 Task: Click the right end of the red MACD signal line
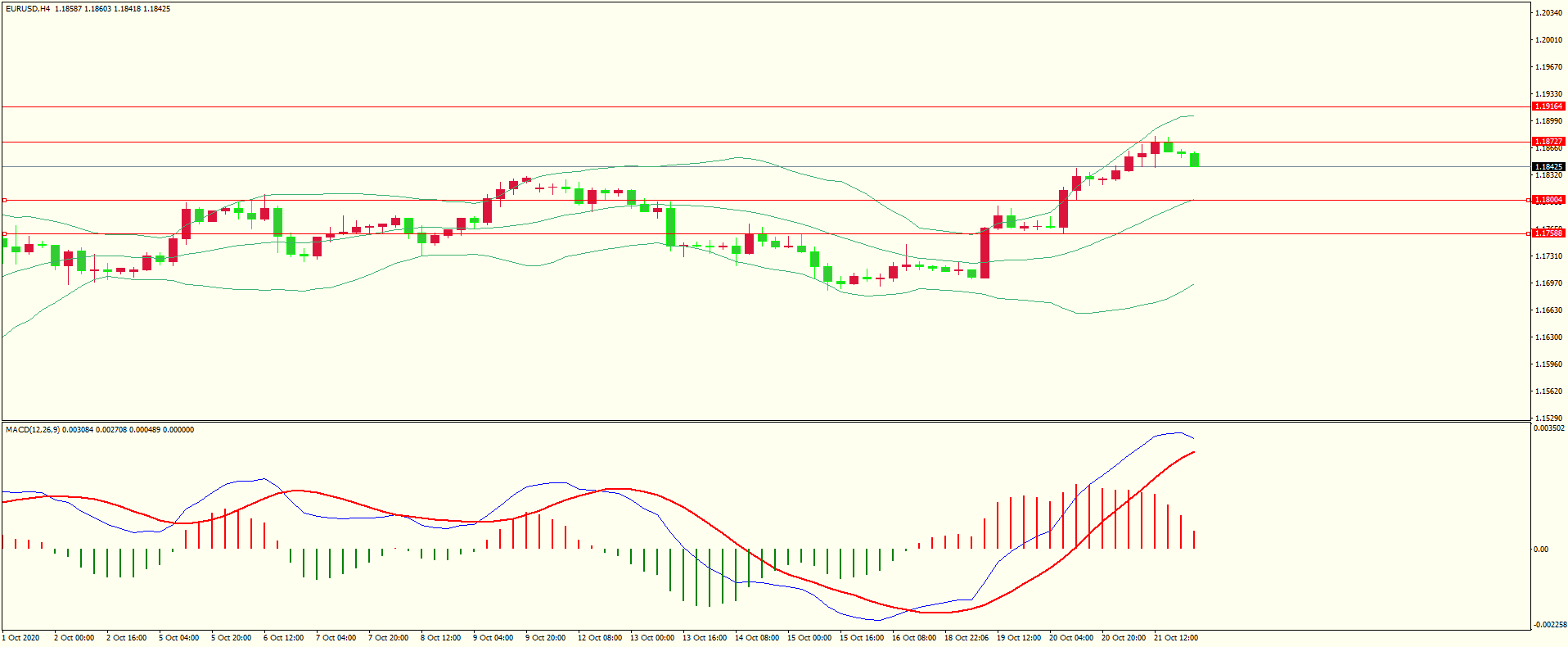click(x=1193, y=452)
